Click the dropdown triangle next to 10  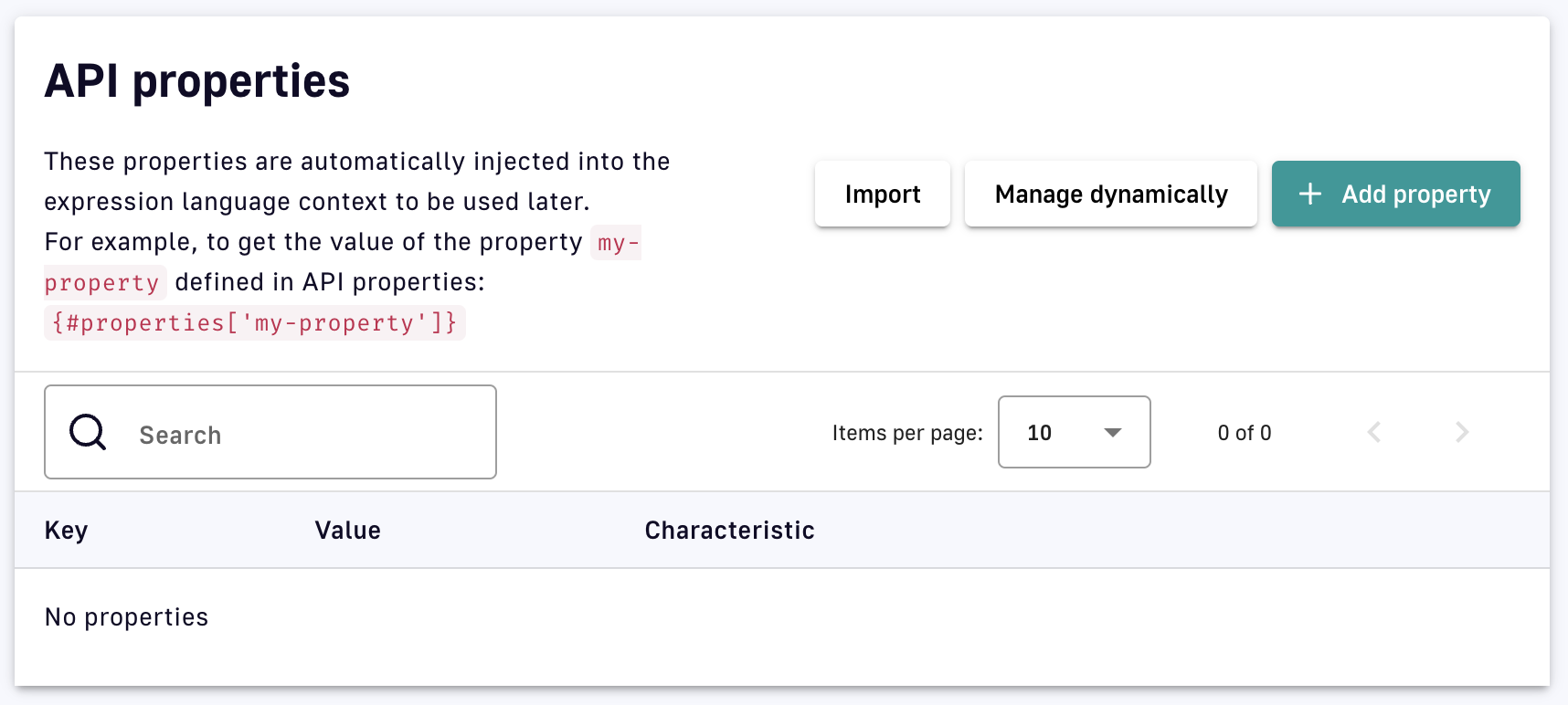[1112, 432]
